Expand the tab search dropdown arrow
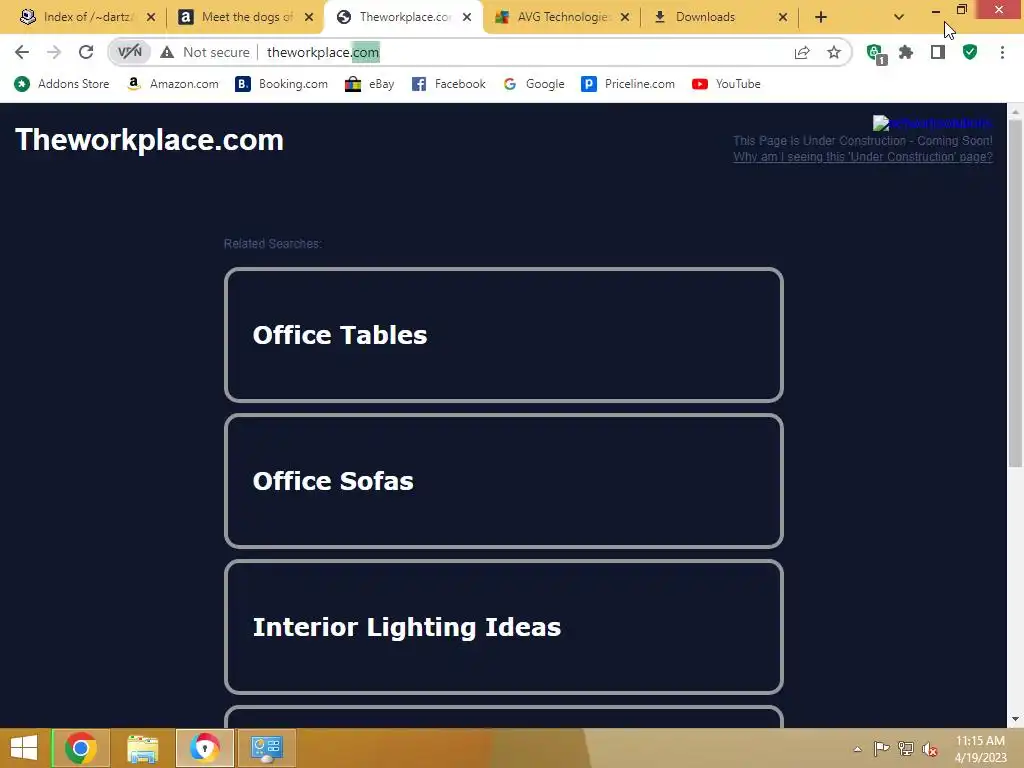The image size is (1024, 768). coord(899,18)
